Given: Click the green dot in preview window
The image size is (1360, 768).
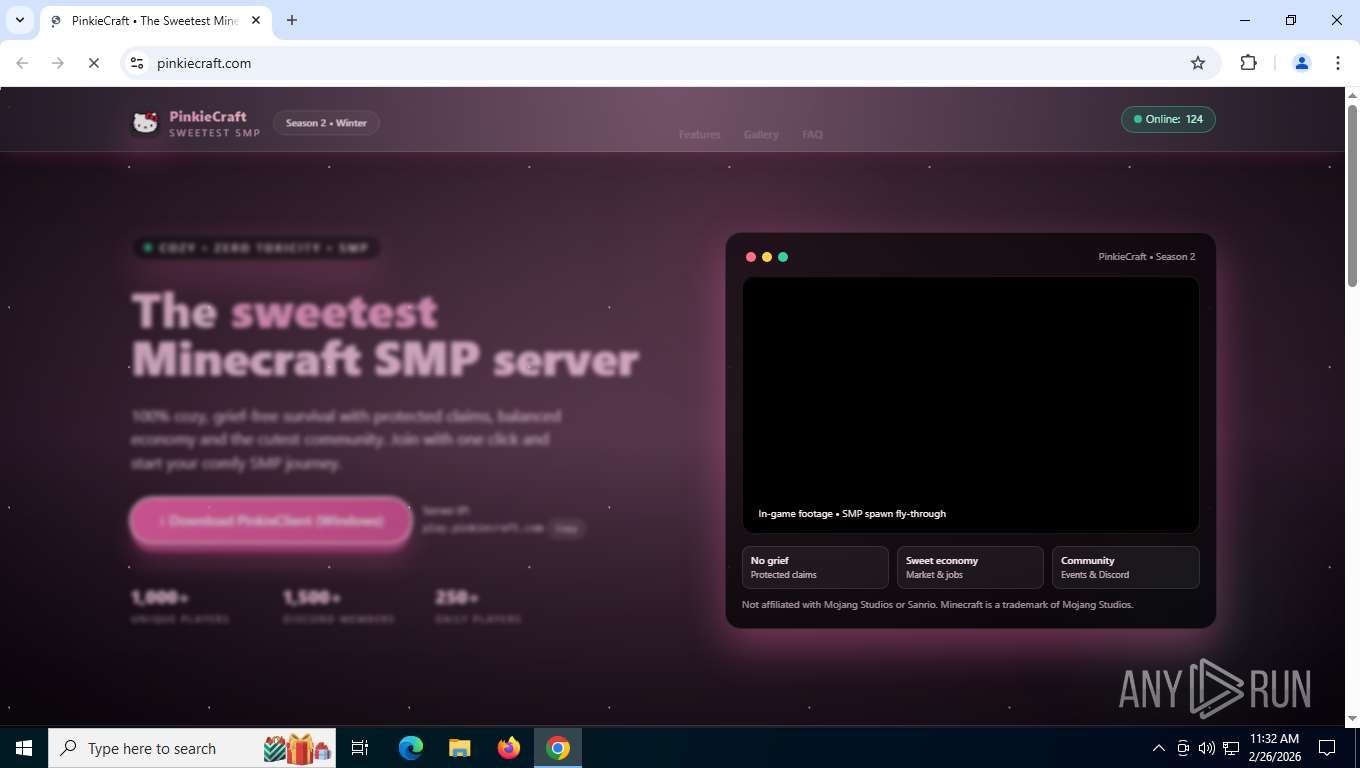Looking at the screenshot, I should (783, 257).
